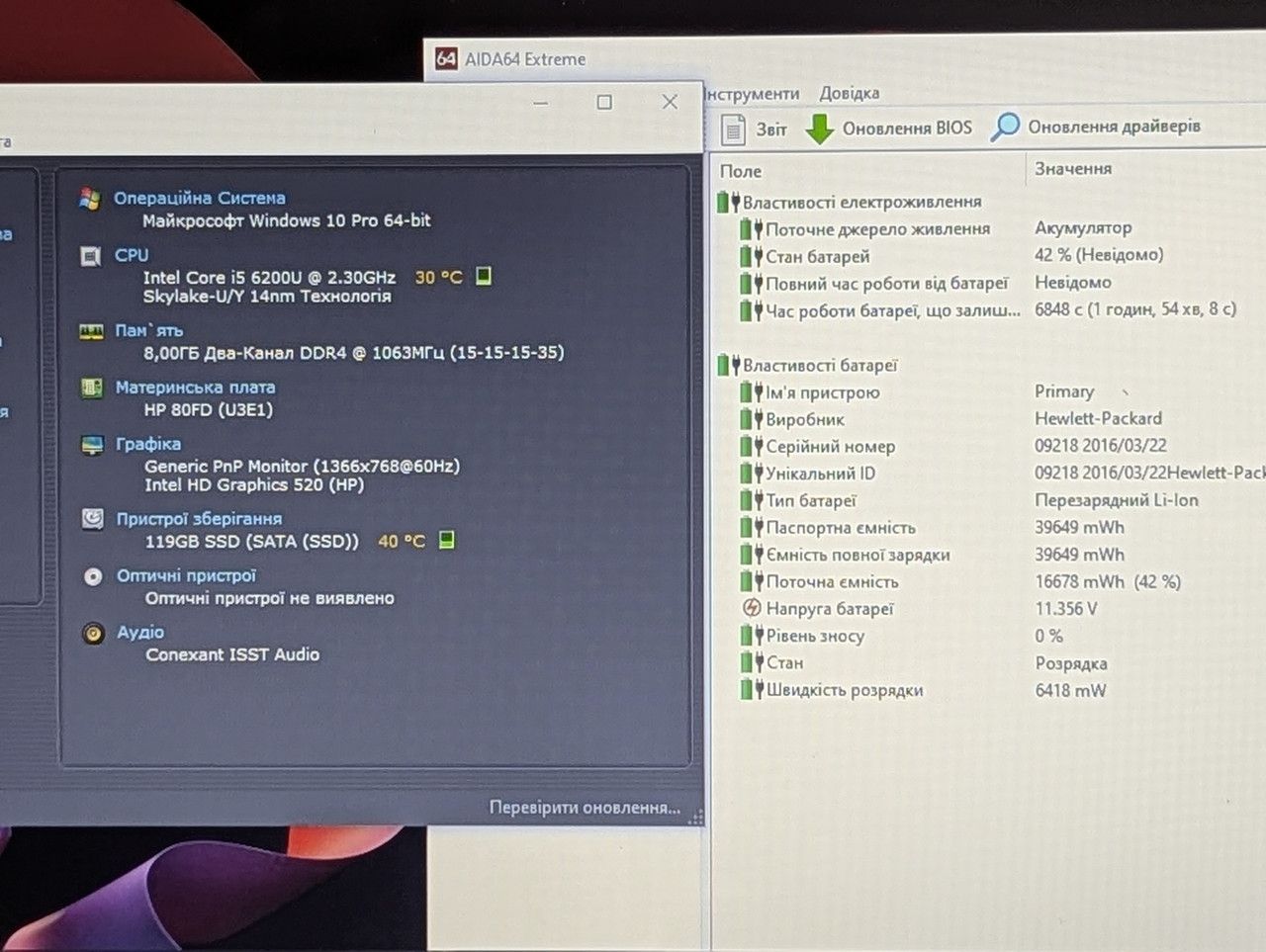Click the green CPU temperature indicator
Screen dimensions: 1266x952
point(484,276)
